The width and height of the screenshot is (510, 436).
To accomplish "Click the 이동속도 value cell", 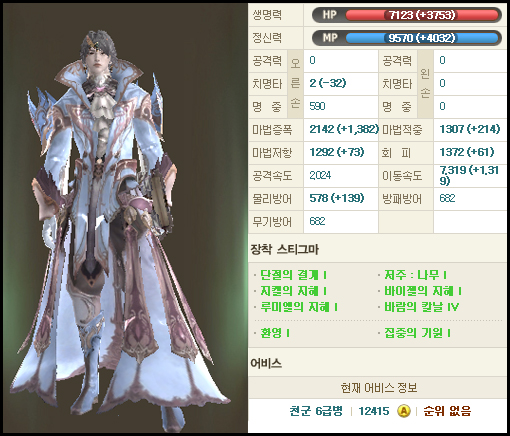I will click(x=470, y=176).
